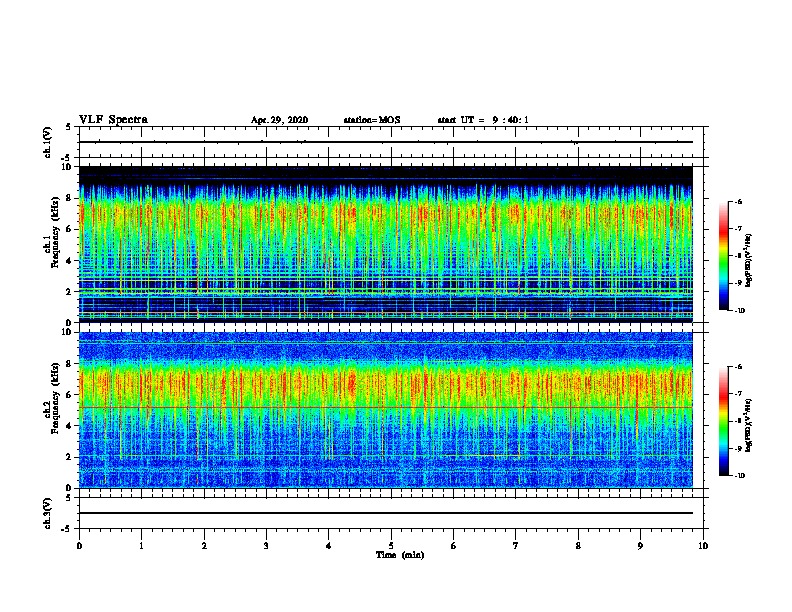This screenshot has width=792, height=612.
Task: Click the 6 kHz tick of ch.2 frequency axis
Action: 69,395
